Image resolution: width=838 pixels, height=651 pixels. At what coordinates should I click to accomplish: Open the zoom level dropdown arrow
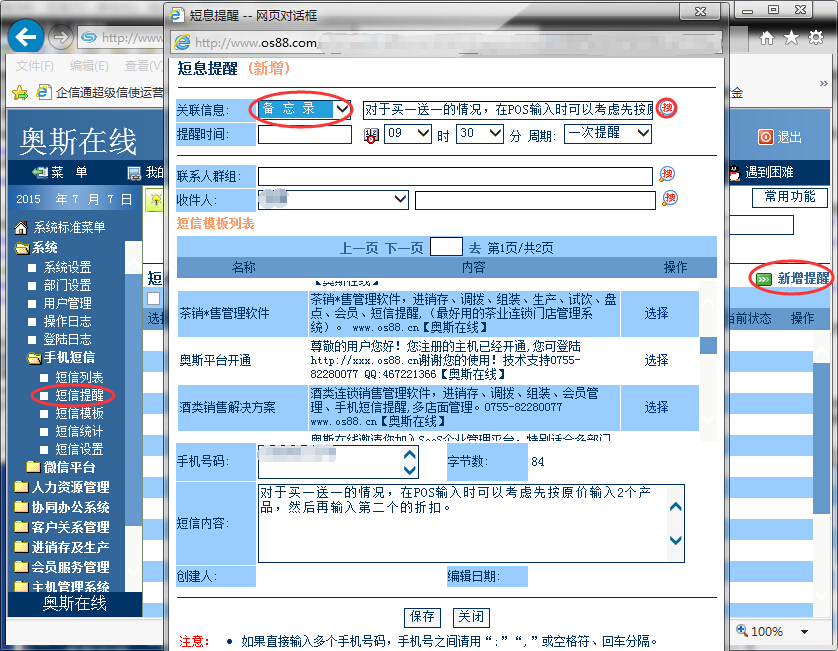[804, 632]
